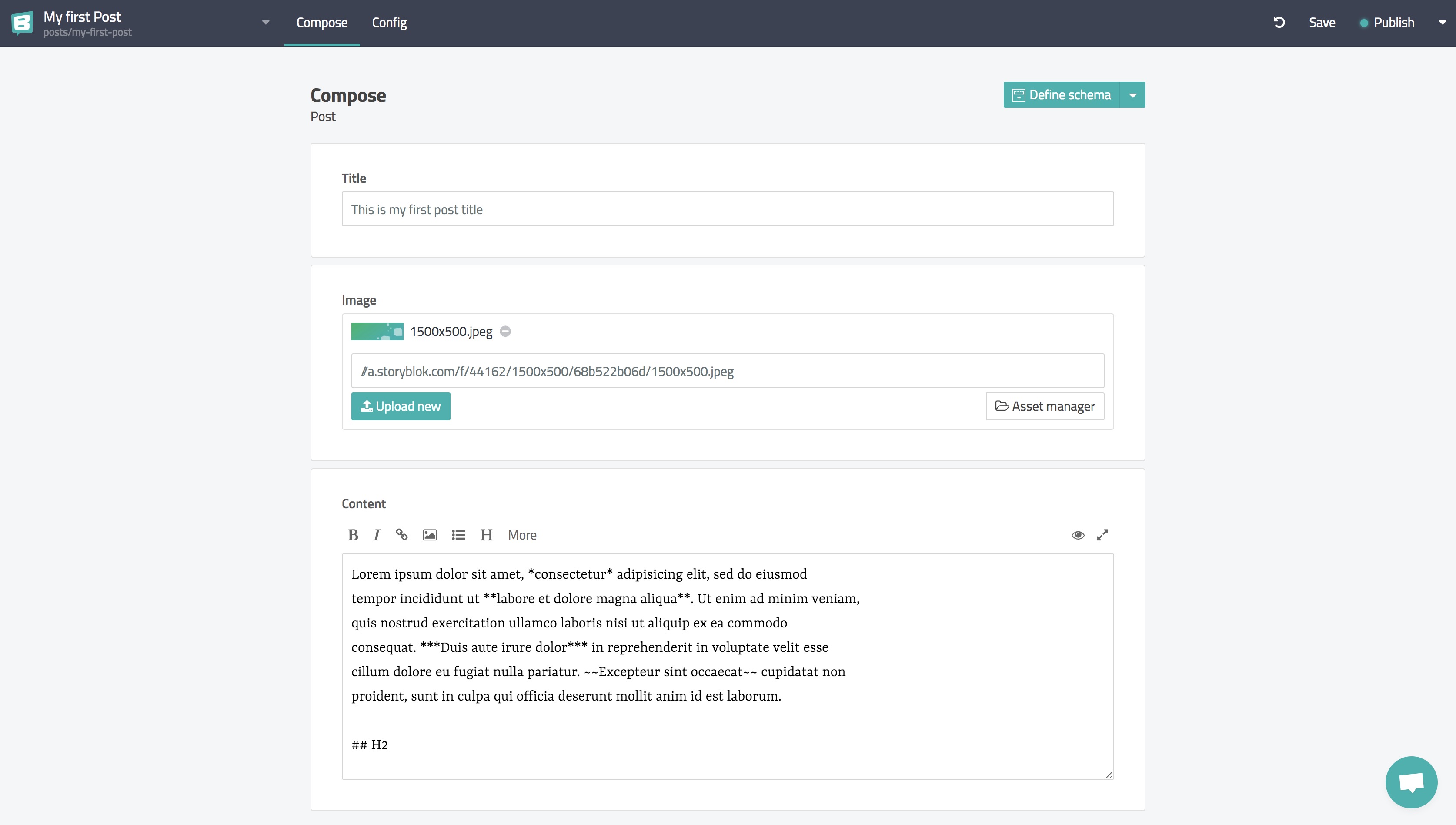Expand the Define schema dropdown
This screenshot has width=1456, height=825.
pyautogui.click(x=1132, y=94)
